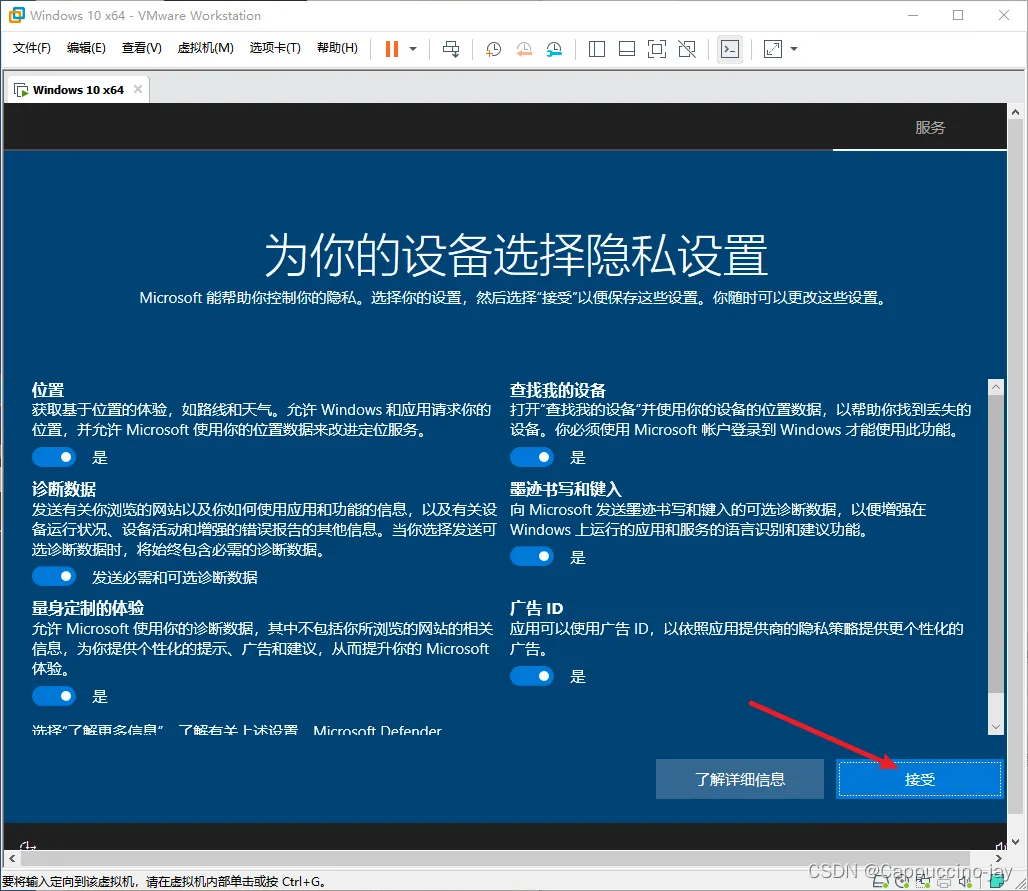Image resolution: width=1028 pixels, height=891 pixels.
Task: Open the snapshot manager wrench icon
Action: 555,49
